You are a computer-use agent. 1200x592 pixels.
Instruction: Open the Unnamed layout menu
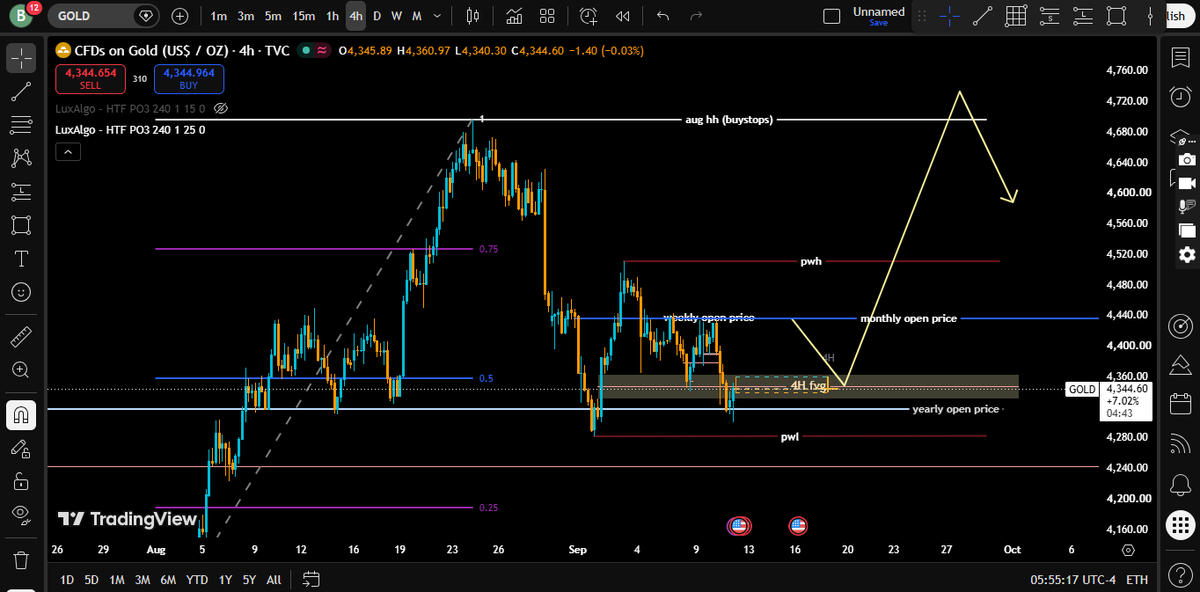pos(878,12)
